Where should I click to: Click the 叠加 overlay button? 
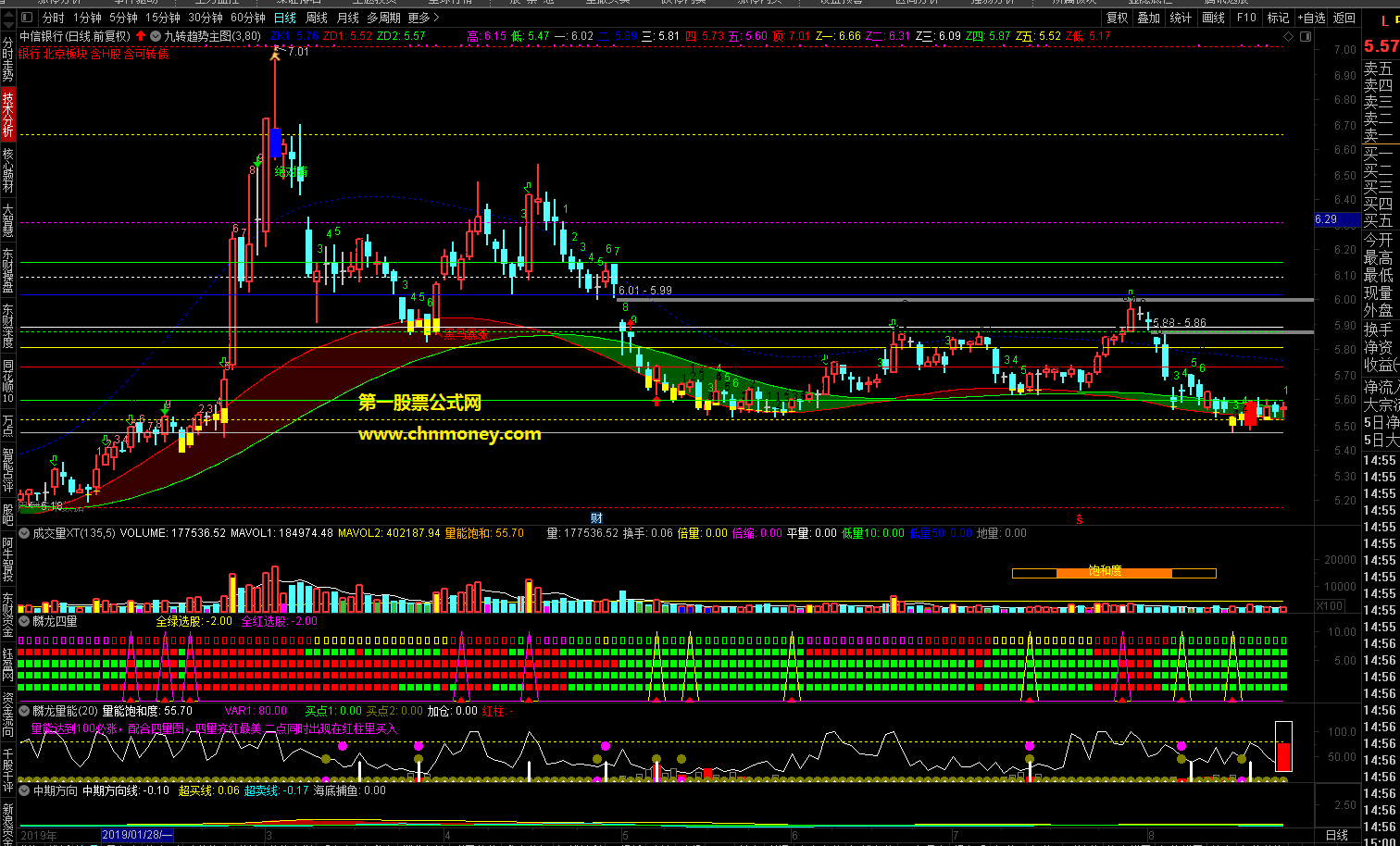click(1149, 18)
